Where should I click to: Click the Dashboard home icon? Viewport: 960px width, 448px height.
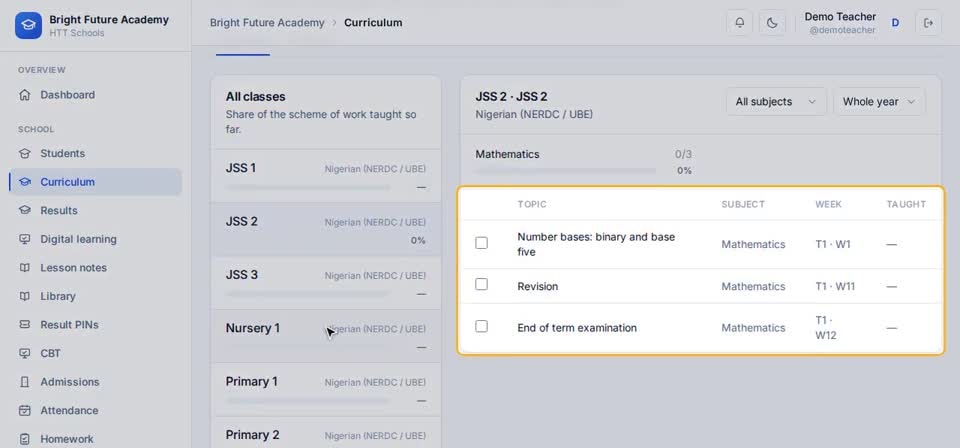[x=24, y=95]
